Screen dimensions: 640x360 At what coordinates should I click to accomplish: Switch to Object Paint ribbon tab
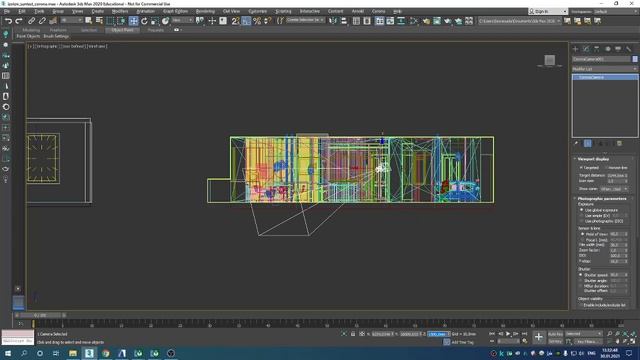click(x=122, y=30)
